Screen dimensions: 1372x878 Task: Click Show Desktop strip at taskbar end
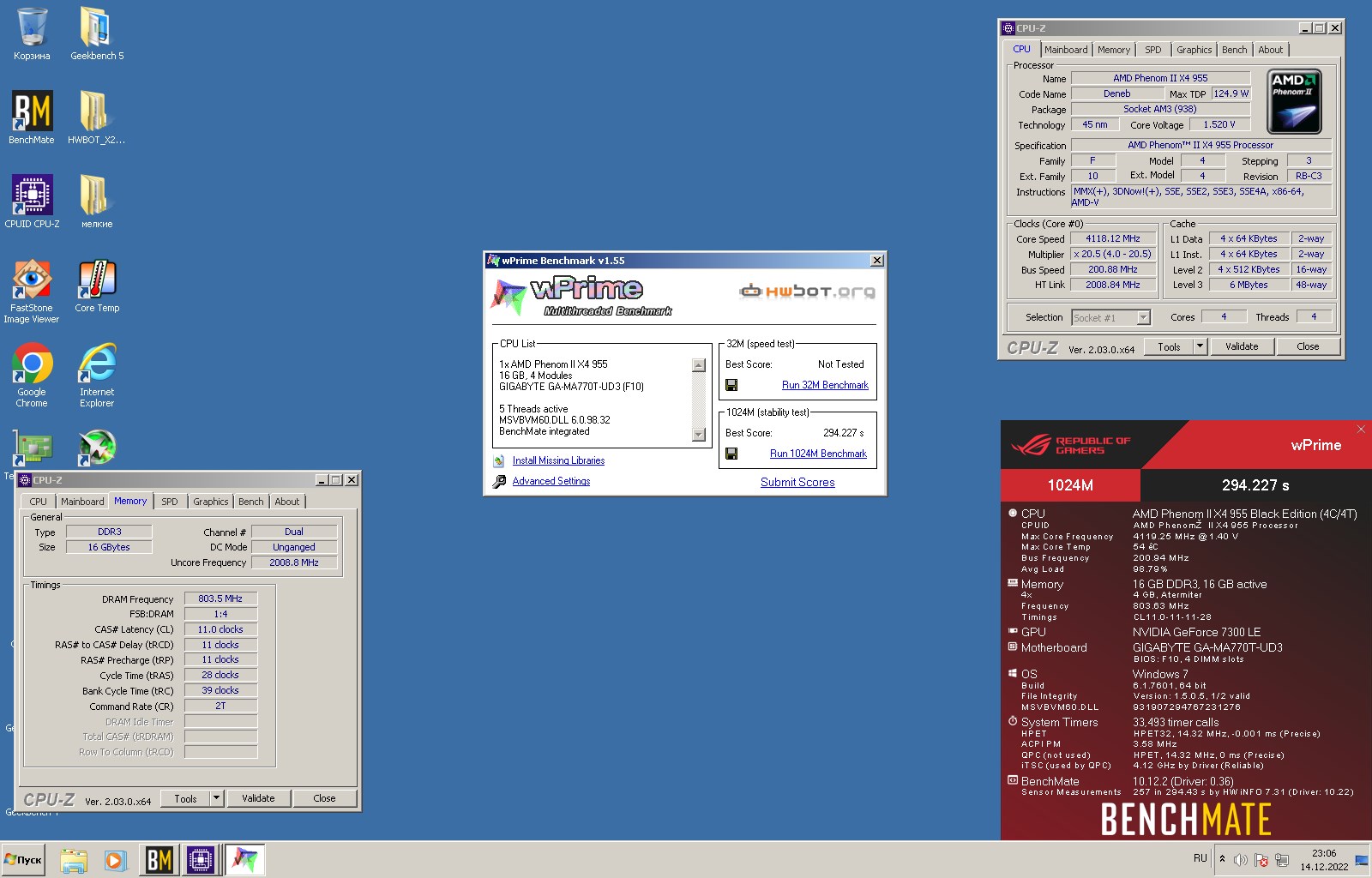[1362, 860]
